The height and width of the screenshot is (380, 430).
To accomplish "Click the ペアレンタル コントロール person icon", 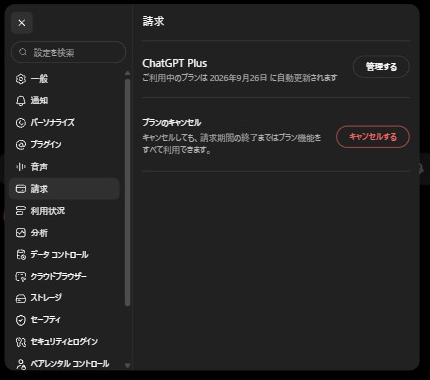I will click(21, 364).
